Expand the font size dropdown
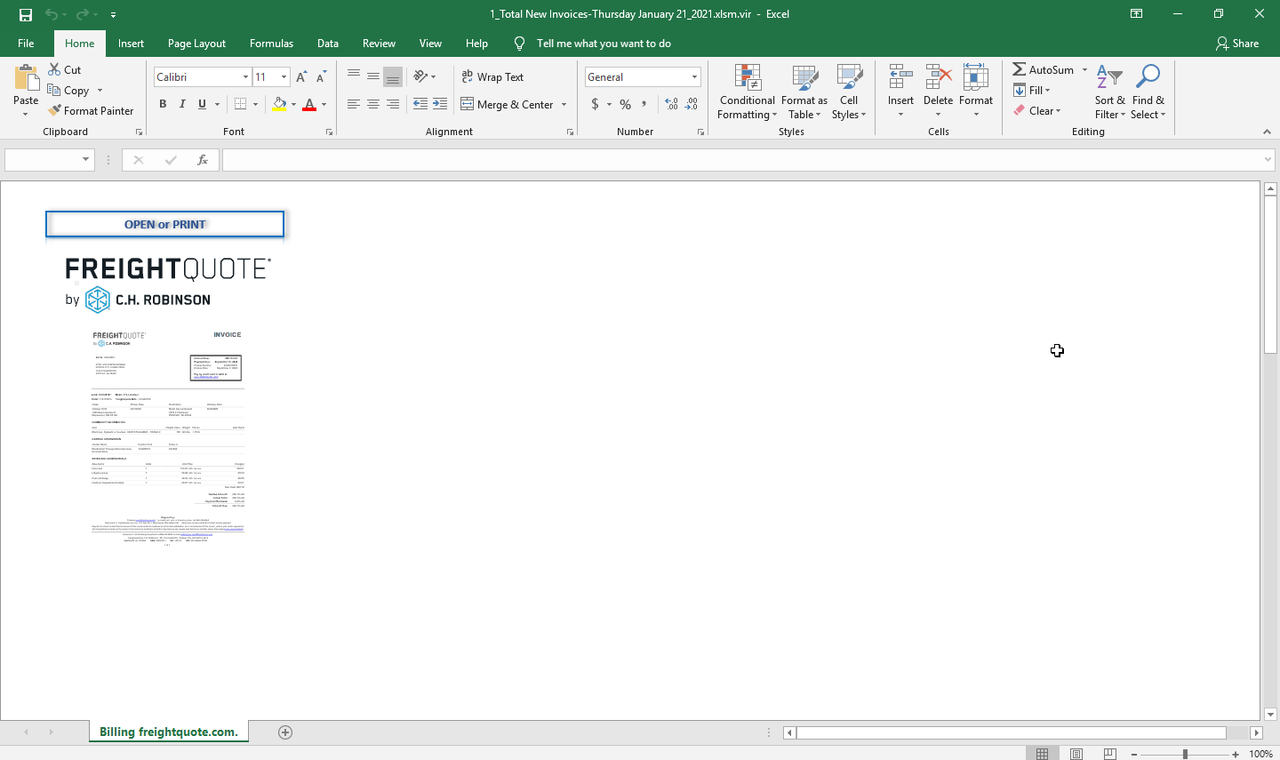 (x=284, y=77)
